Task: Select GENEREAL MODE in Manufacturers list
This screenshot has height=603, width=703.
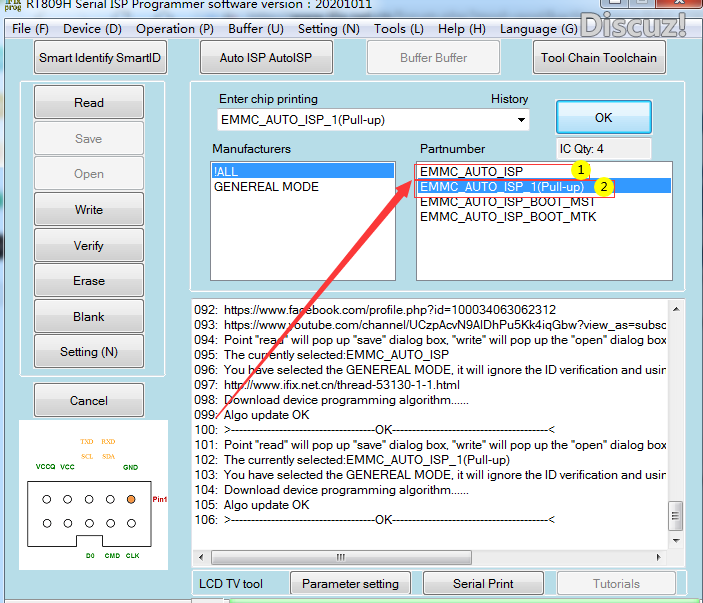Action: point(266,187)
